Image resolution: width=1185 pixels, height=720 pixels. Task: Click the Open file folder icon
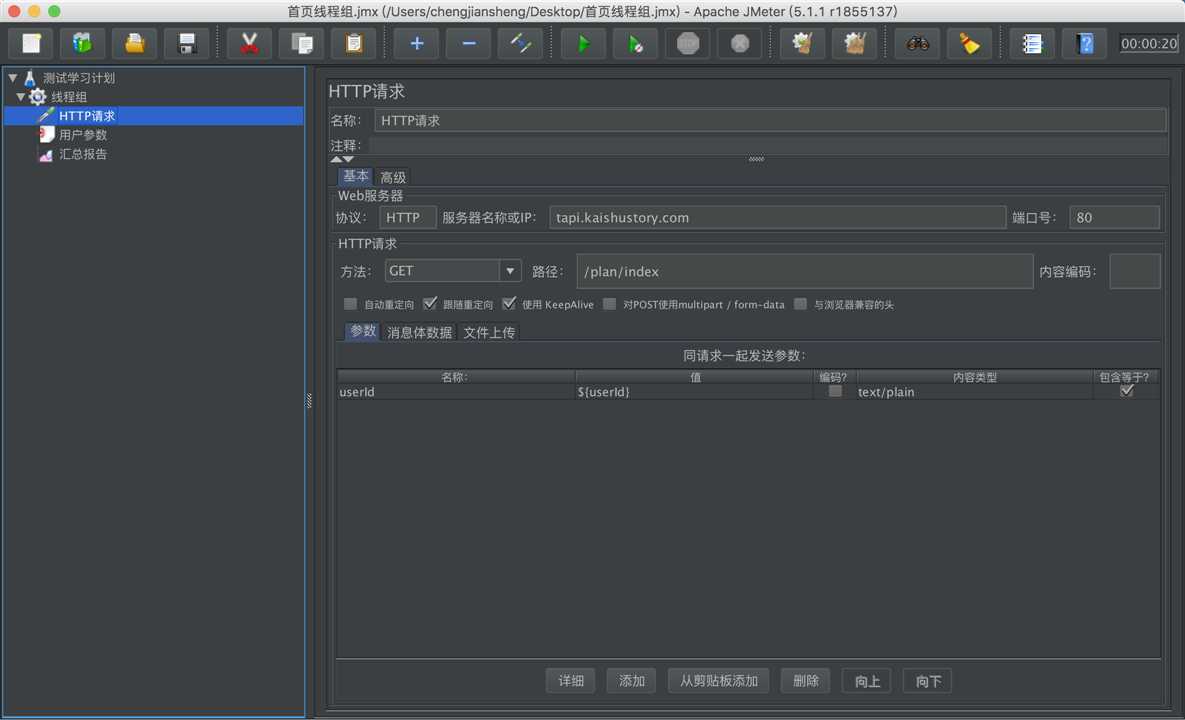click(x=135, y=43)
